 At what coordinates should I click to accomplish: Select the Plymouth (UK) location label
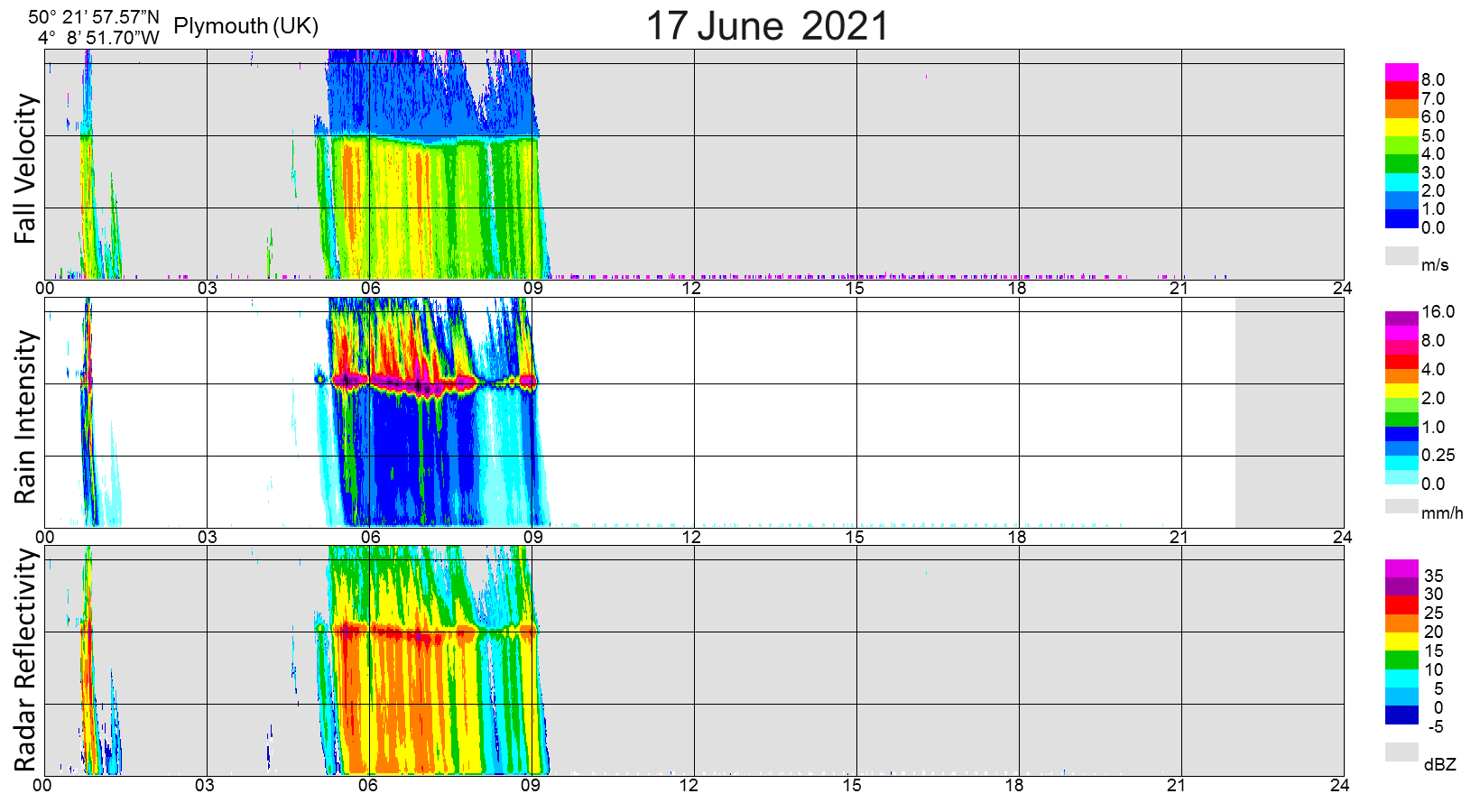click(x=245, y=26)
